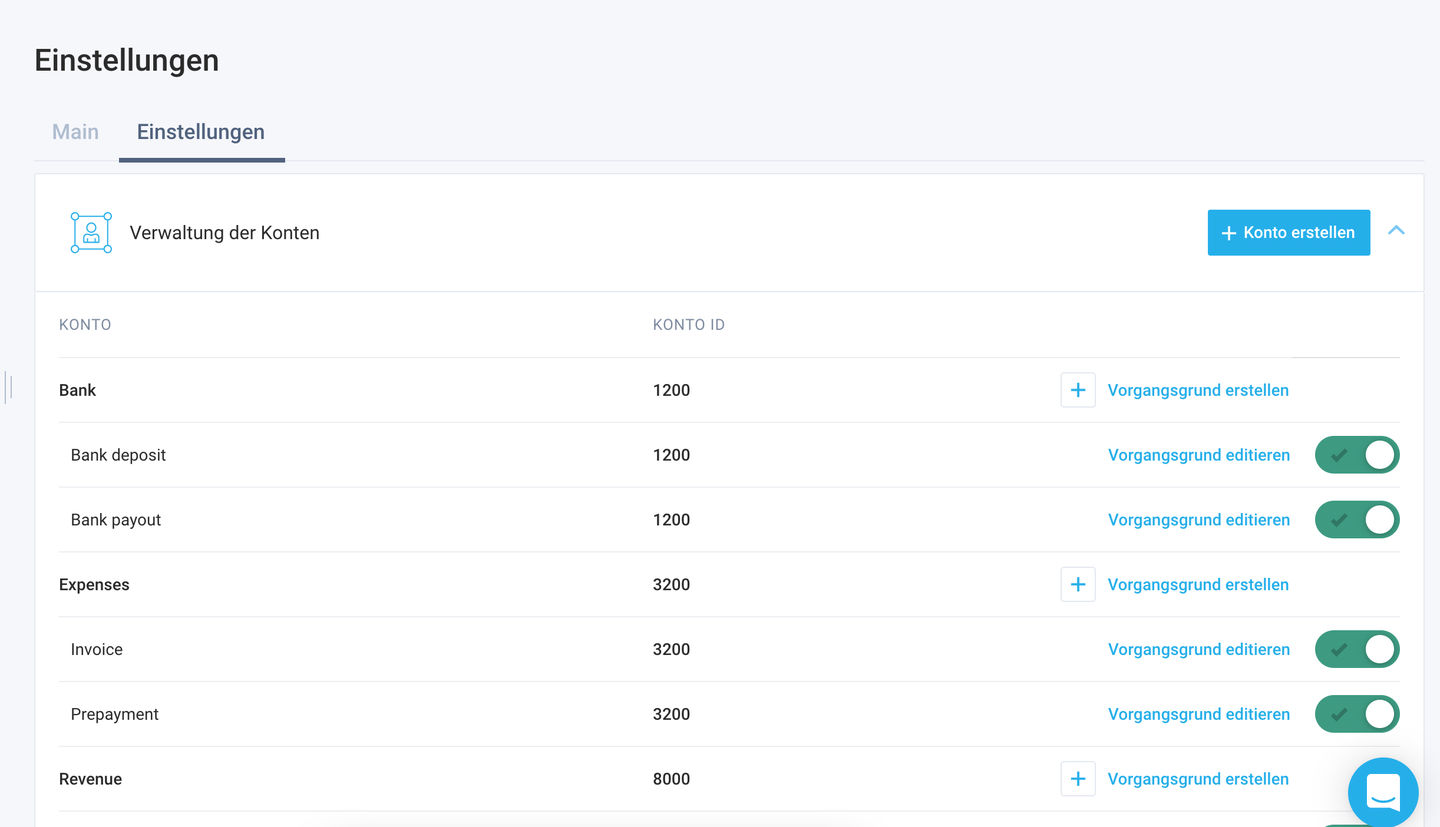Screen dimensions: 1440x827
Task: Click Vorgangsgrund editieren for Bank payout
Action: click(x=1199, y=520)
